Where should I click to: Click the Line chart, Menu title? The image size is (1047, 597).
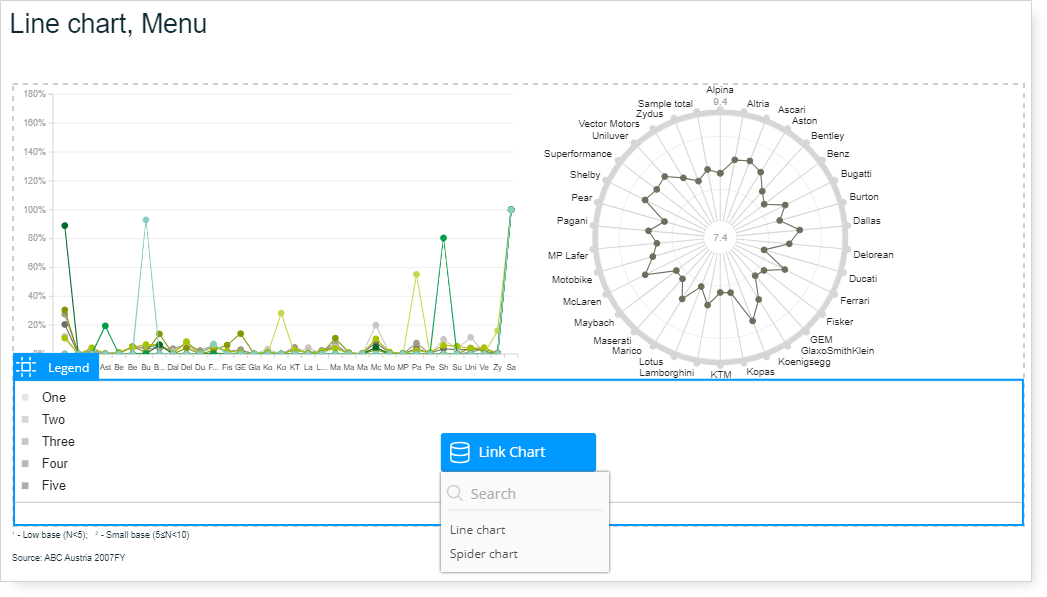108,24
